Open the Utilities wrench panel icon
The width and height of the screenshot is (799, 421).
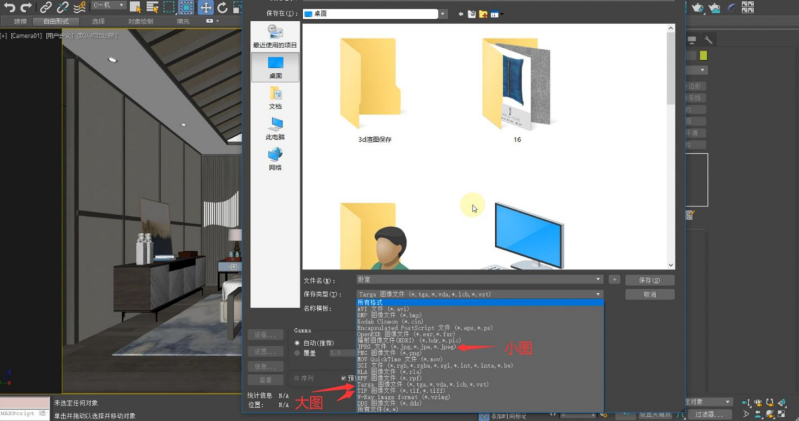708,40
